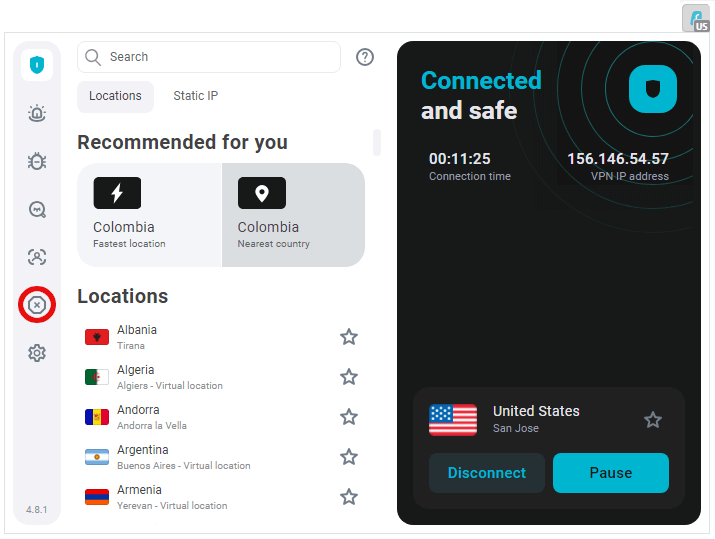715x539 pixels.
Task: Favorite Algeria with the star
Action: pyautogui.click(x=349, y=377)
